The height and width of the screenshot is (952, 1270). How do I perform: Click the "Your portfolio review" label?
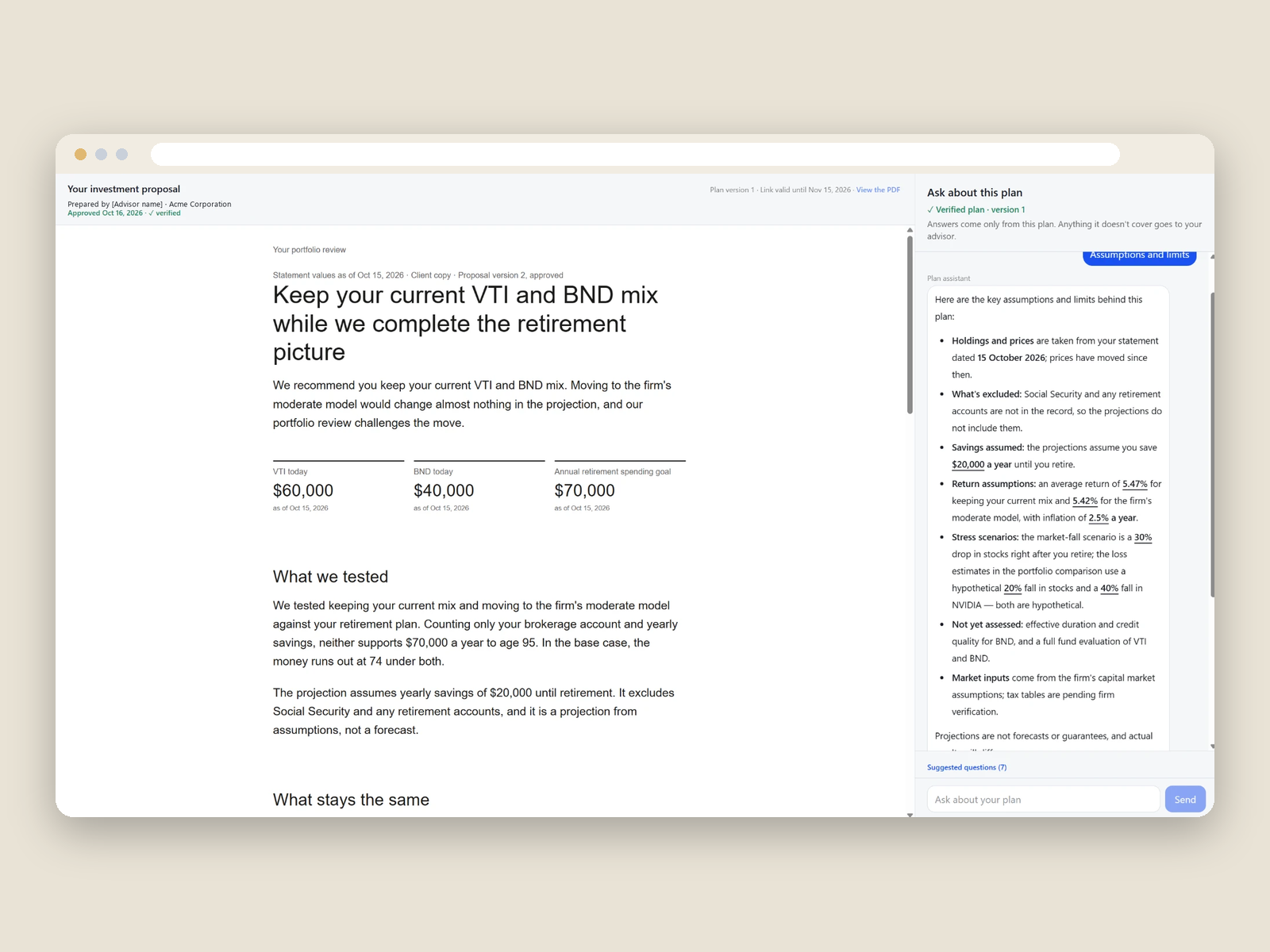click(x=310, y=250)
